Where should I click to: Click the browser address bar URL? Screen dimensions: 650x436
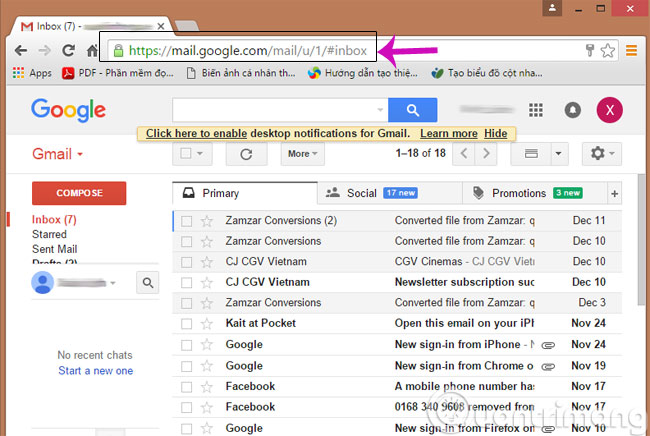point(248,51)
